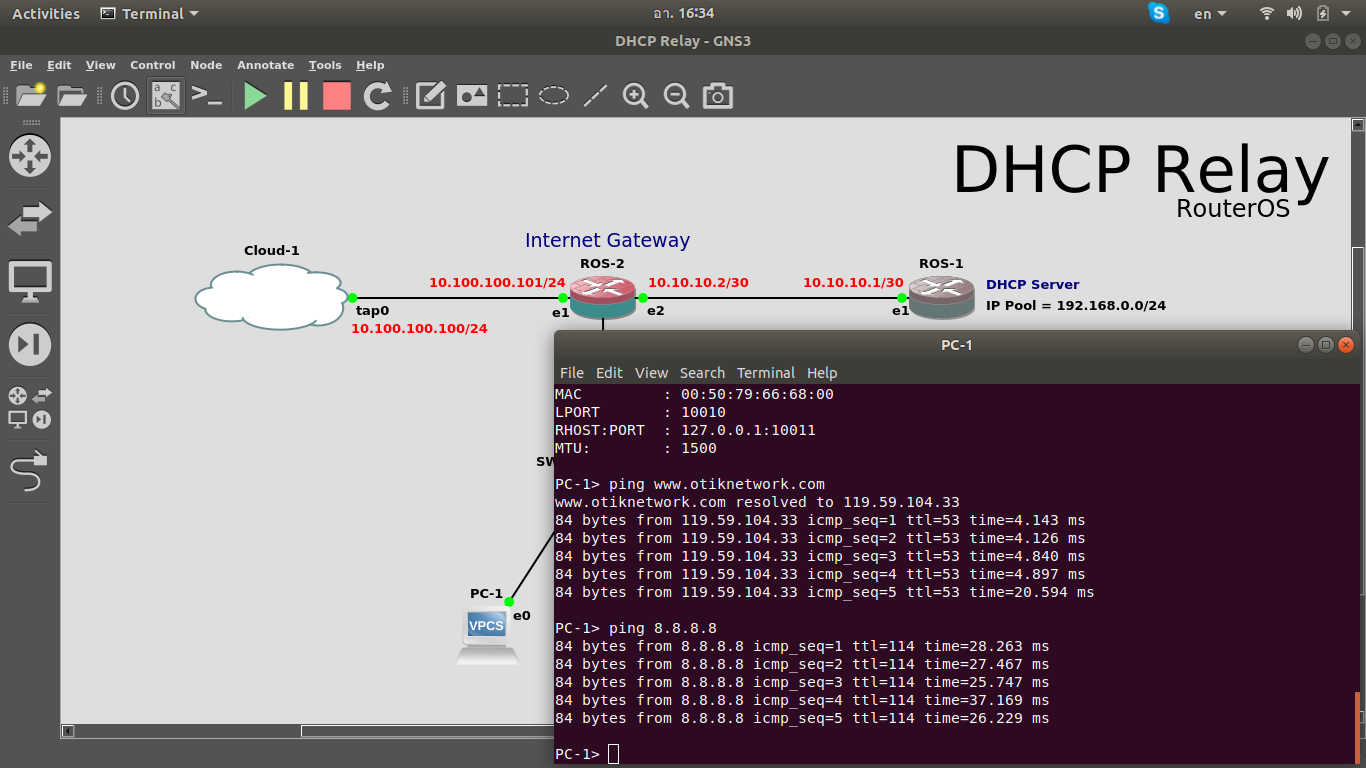This screenshot has height=768, width=1366.
Task: Reload all nodes
Action: pos(377,95)
